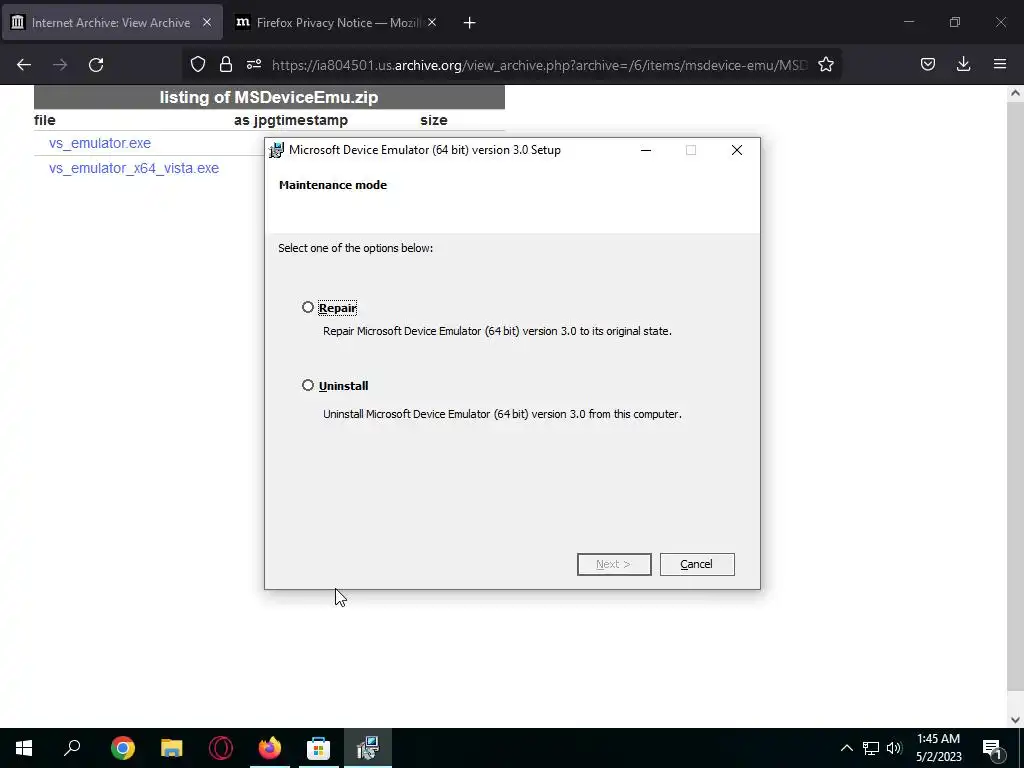
Task: Close the Internet Archive tab
Action: click(207, 23)
